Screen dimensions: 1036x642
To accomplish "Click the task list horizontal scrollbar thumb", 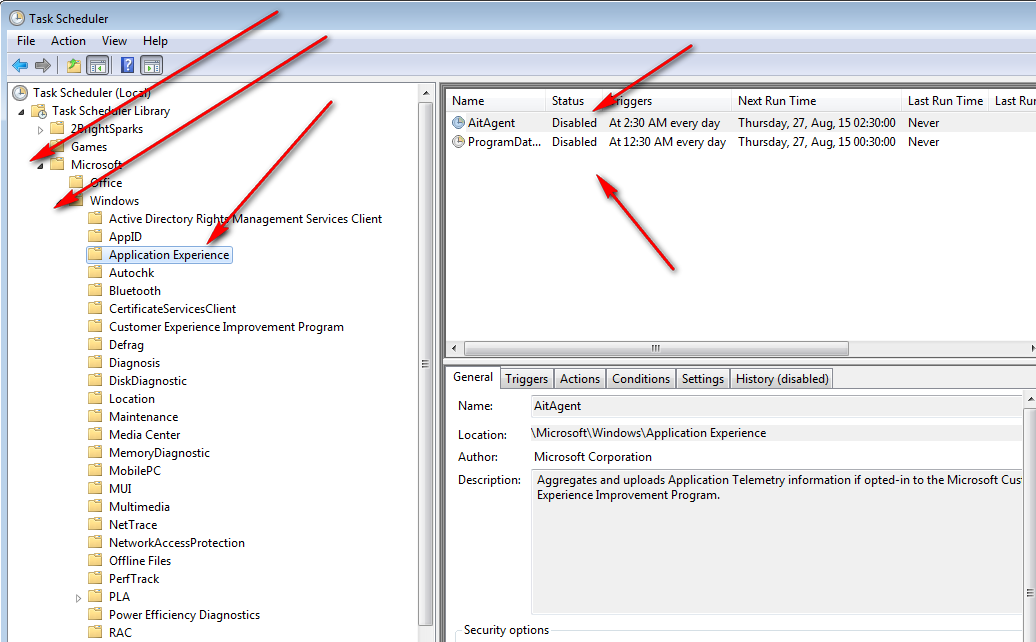I will tap(656, 348).
